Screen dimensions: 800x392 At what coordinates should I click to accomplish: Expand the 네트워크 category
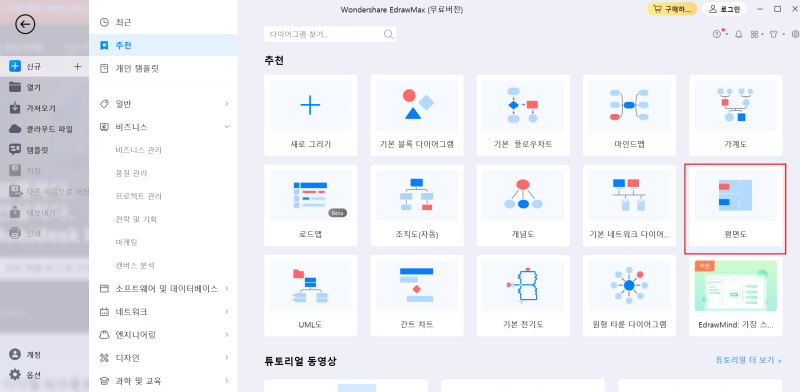click(x=163, y=311)
